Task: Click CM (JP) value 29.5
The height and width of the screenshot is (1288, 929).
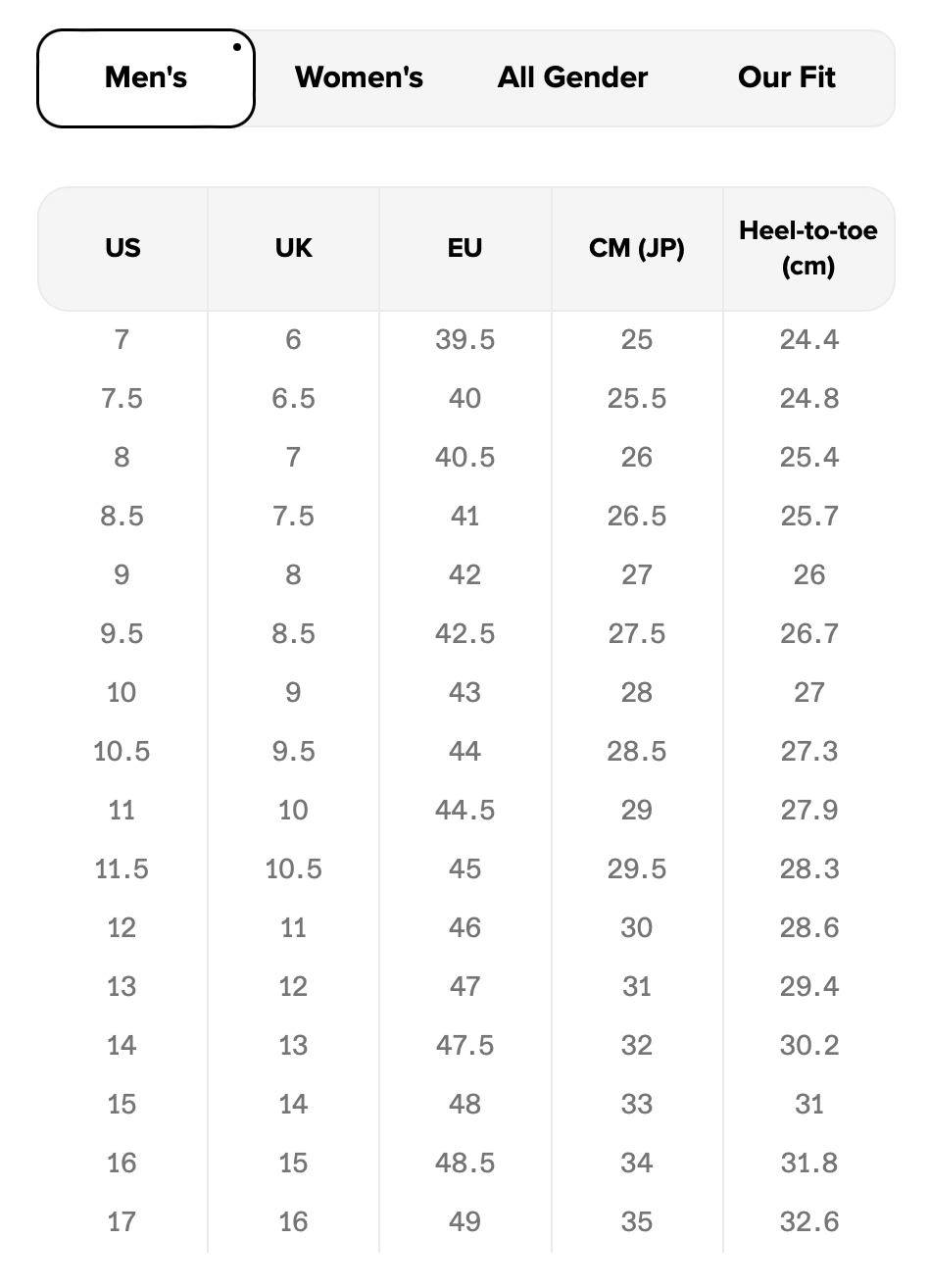Action: coord(637,869)
